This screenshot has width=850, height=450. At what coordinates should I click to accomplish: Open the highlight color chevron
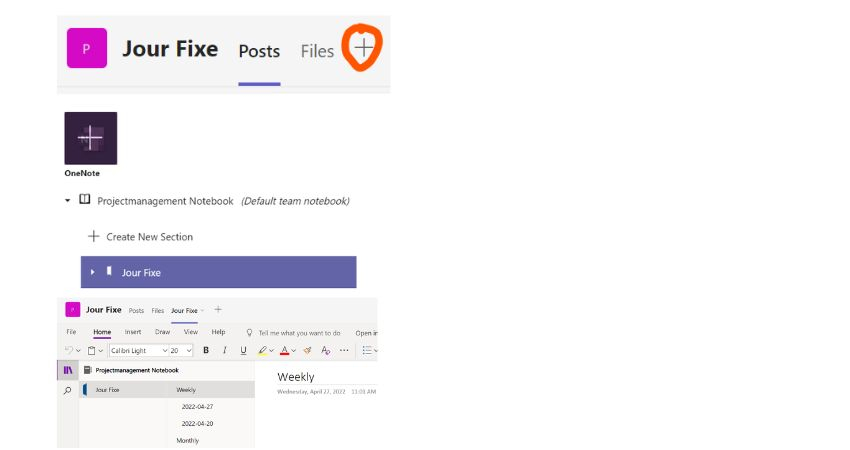272,351
